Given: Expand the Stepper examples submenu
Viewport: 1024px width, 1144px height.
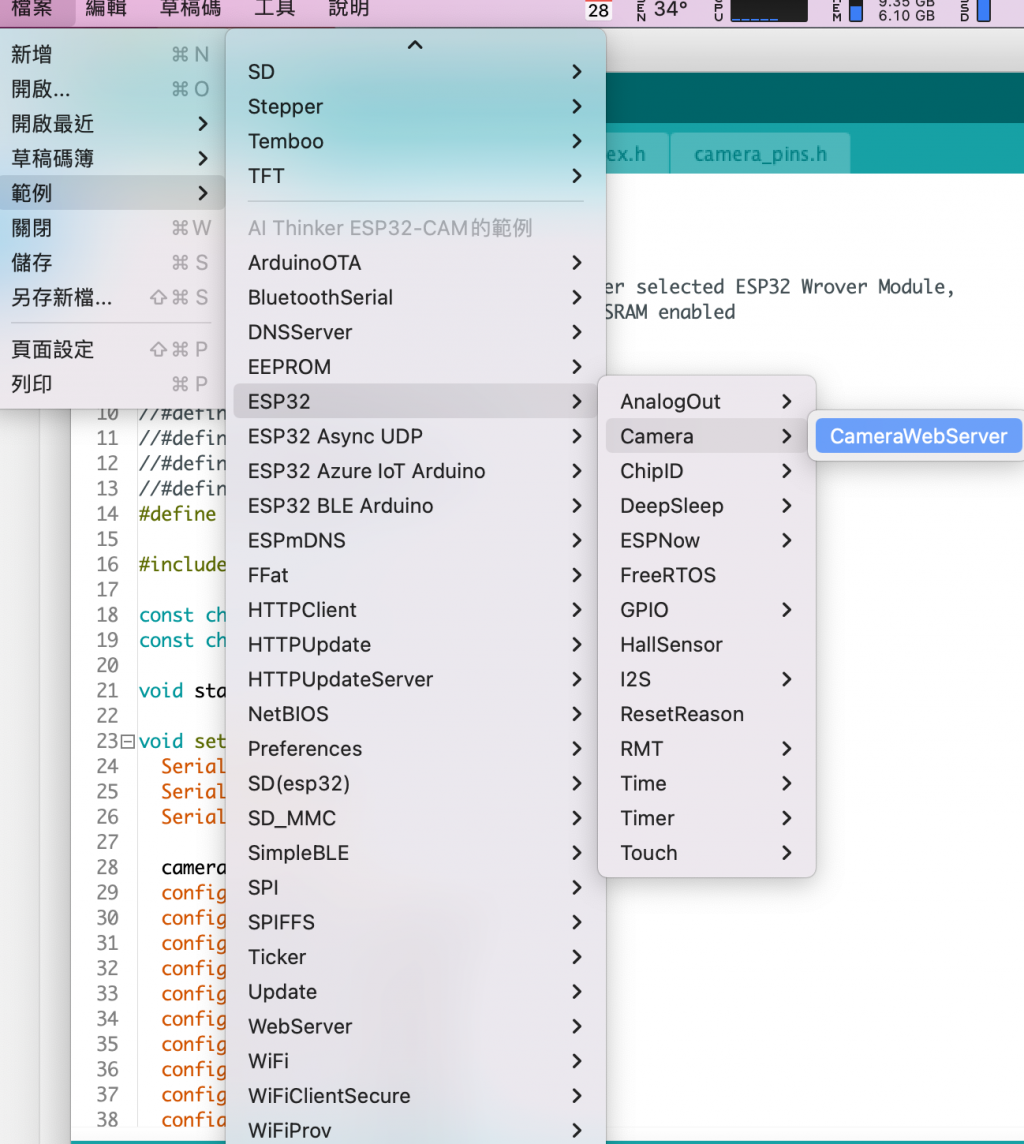Looking at the screenshot, I should click(416, 107).
